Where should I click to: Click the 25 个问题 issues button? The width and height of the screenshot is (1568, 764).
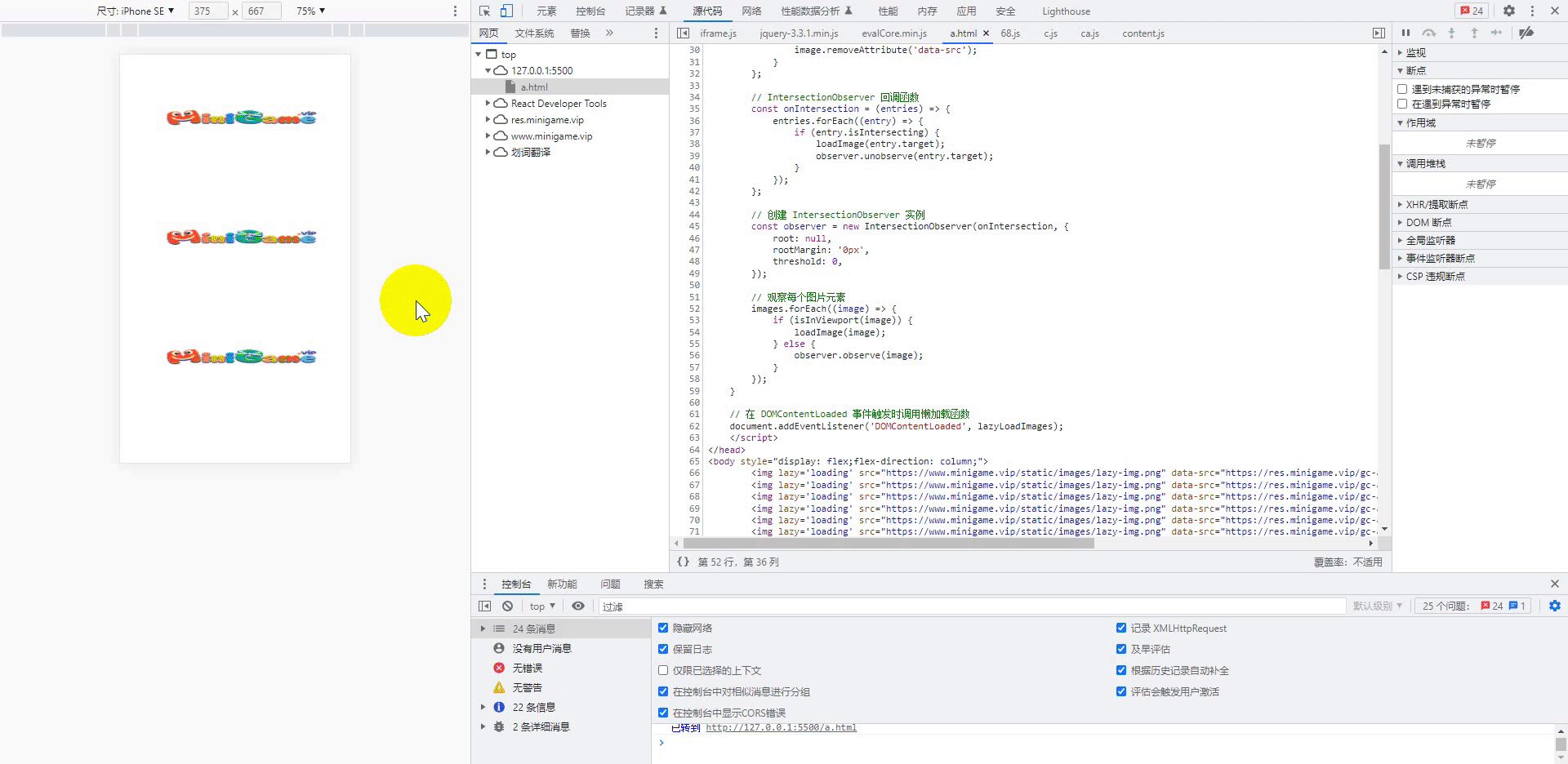1474,606
